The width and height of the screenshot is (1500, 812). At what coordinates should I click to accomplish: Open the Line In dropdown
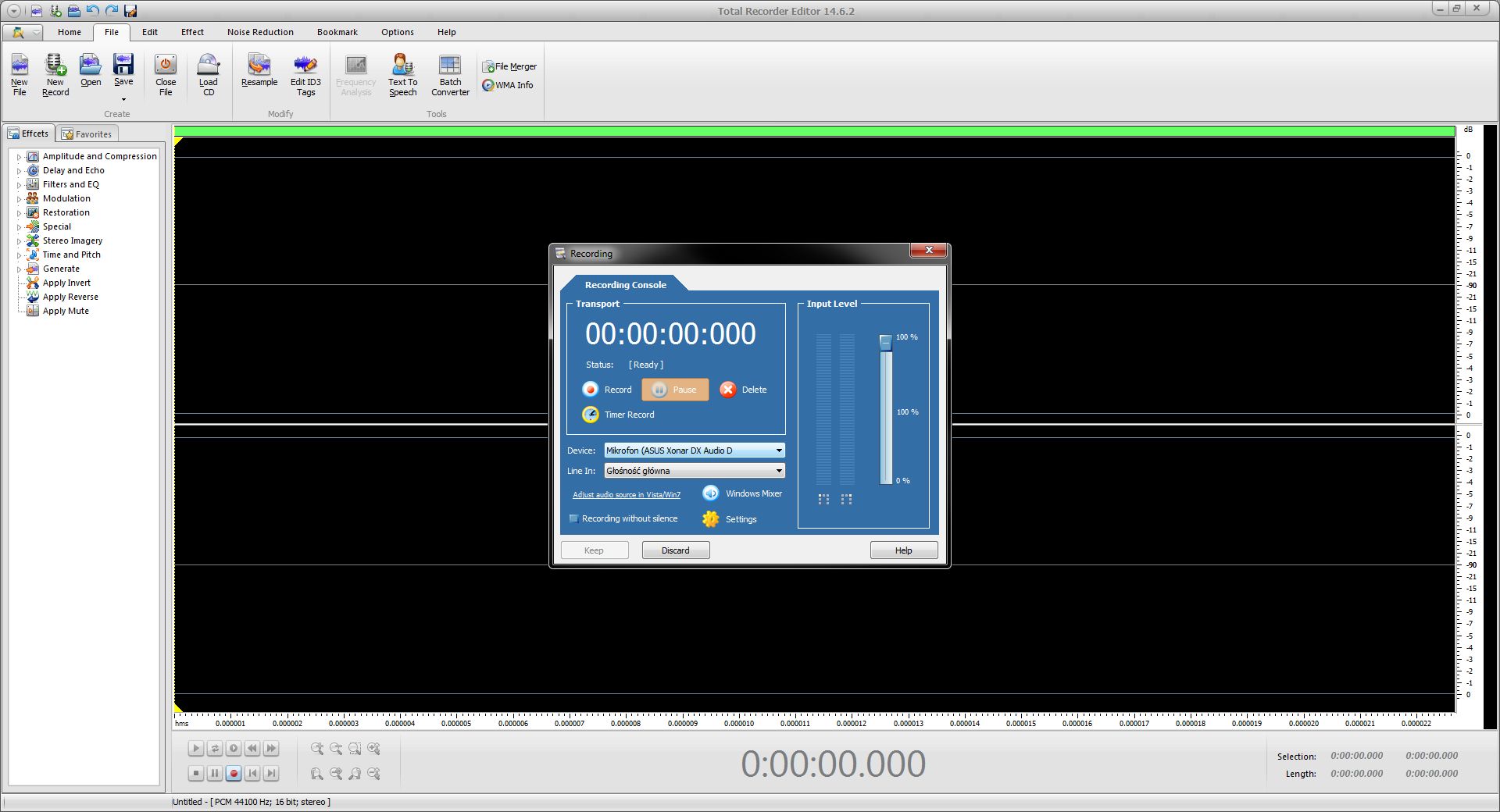pyautogui.click(x=777, y=471)
